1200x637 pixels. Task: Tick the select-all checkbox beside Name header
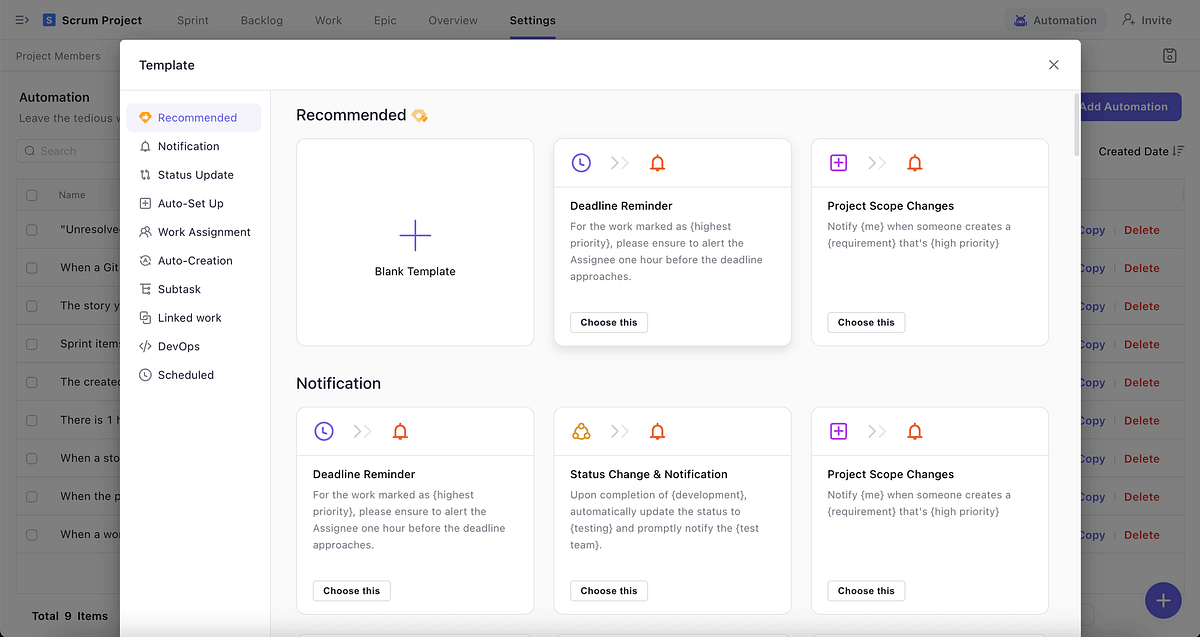click(32, 195)
